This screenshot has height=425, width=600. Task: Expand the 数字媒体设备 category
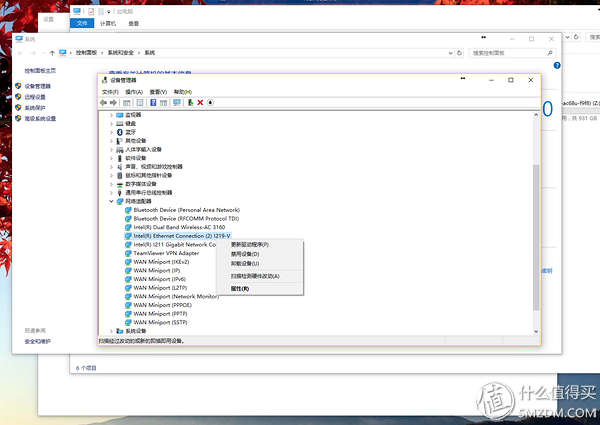(x=111, y=184)
